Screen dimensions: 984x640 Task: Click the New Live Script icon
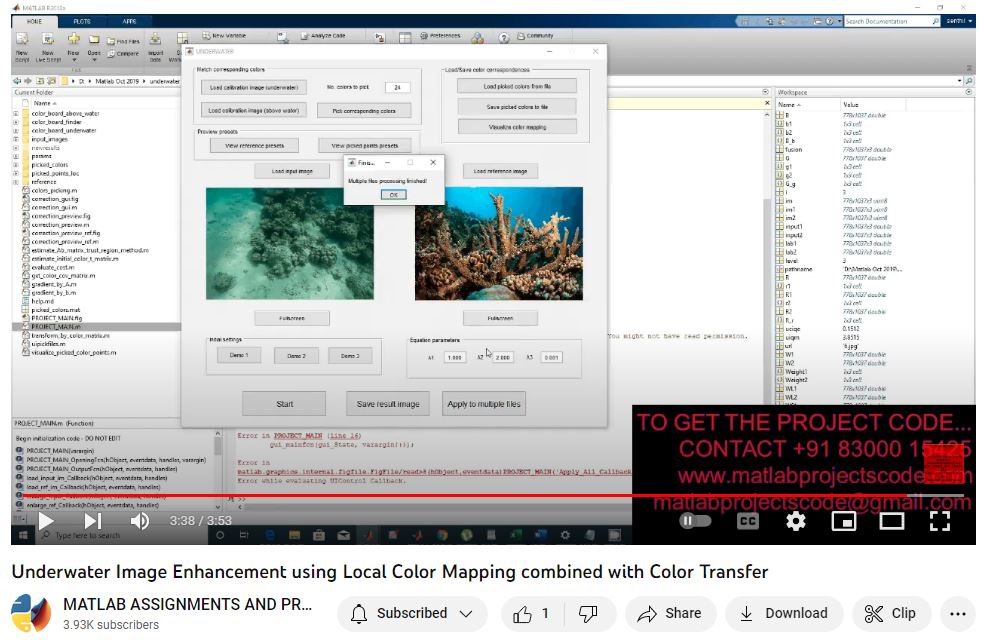pyautogui.click(x=48, y=47)
